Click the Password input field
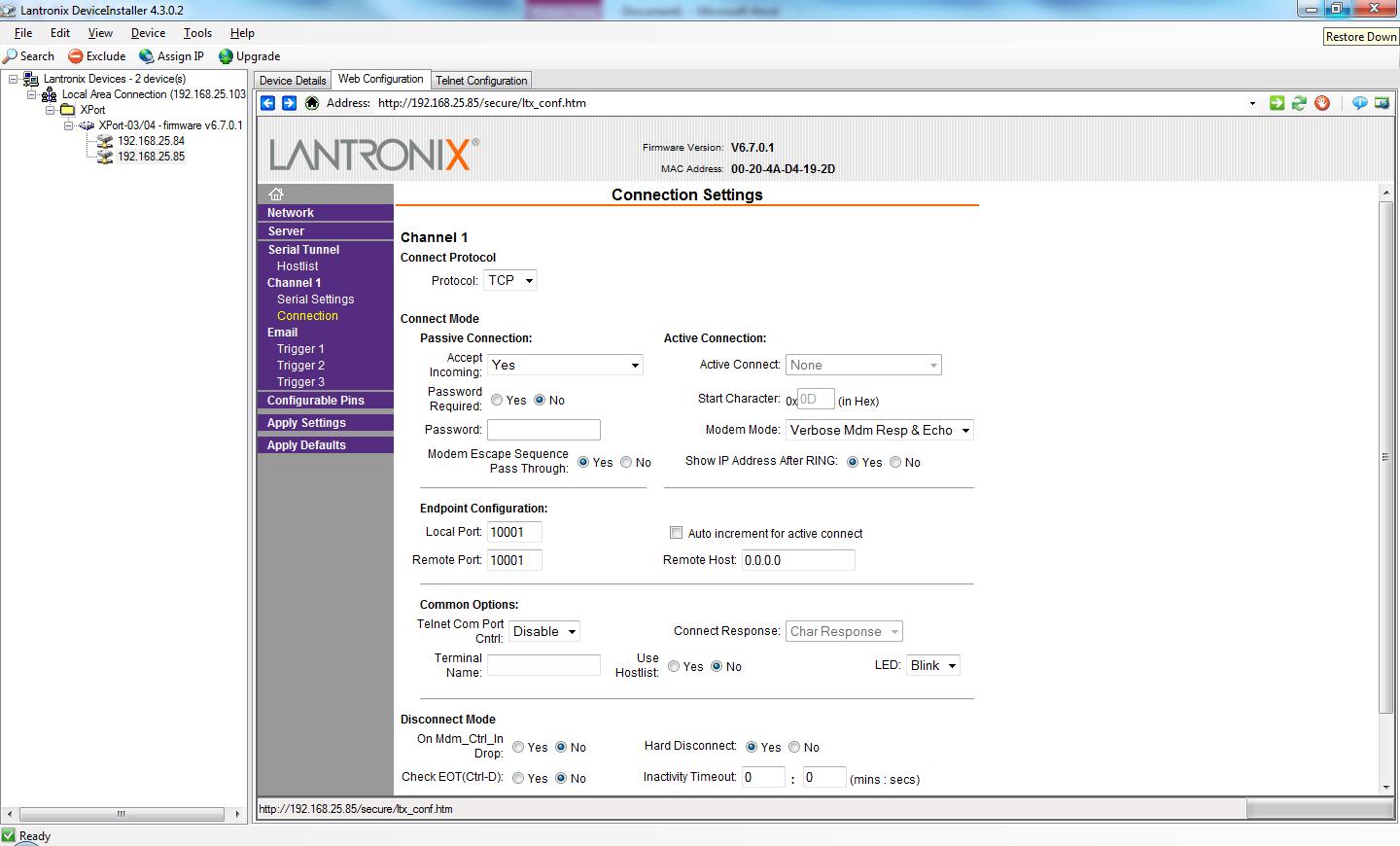The width and height of the screenshot is (1400, 846). coord(543,430)
